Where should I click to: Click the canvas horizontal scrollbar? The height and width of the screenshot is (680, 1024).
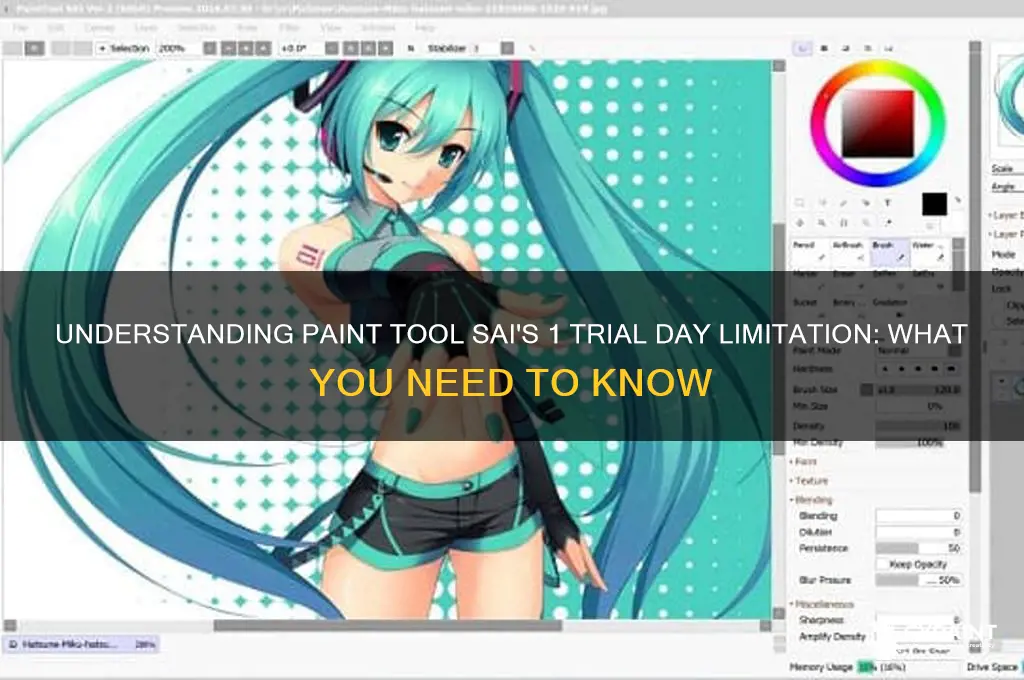click(x=388, y=626)
